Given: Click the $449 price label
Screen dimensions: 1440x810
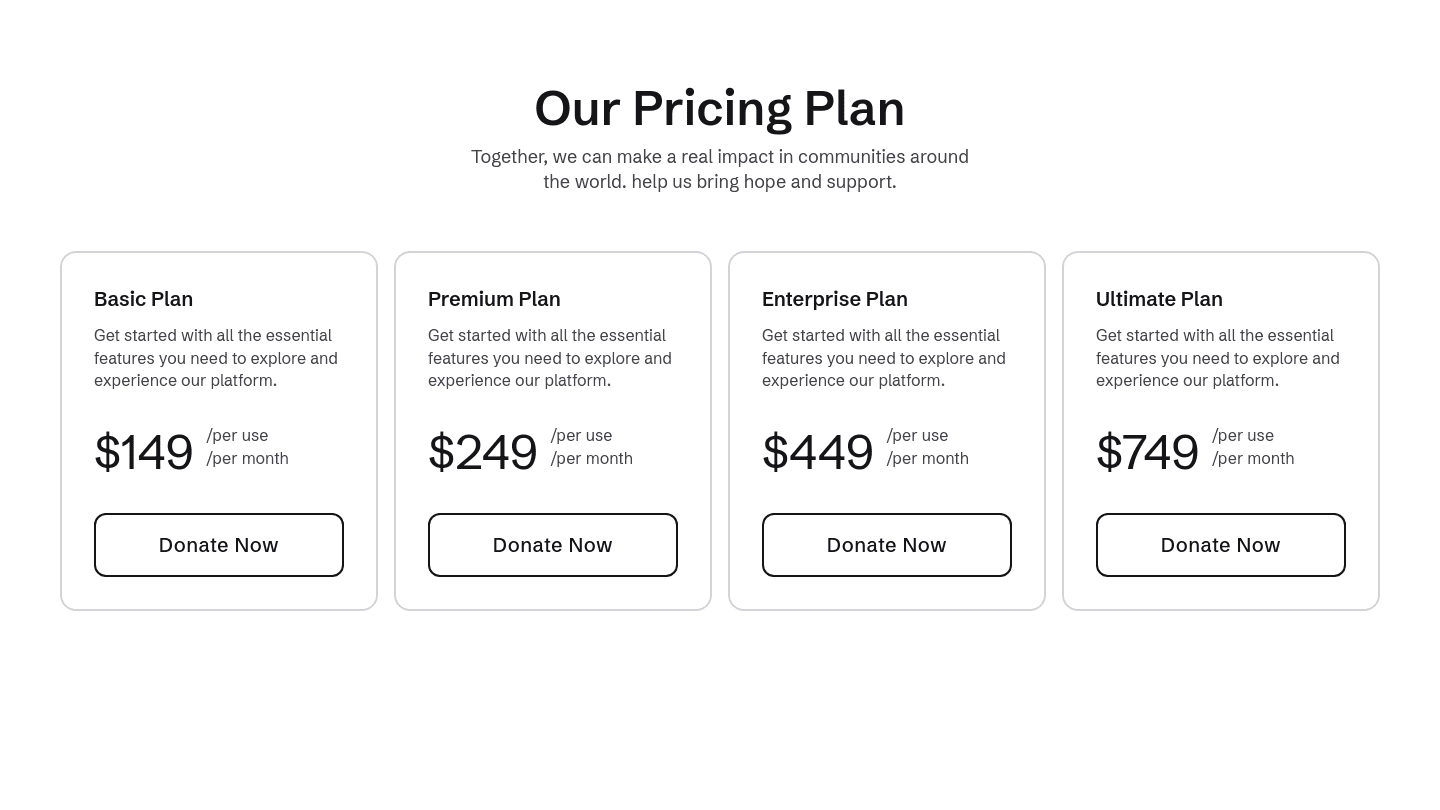Looking at the screenshot, I should (818, 452).
